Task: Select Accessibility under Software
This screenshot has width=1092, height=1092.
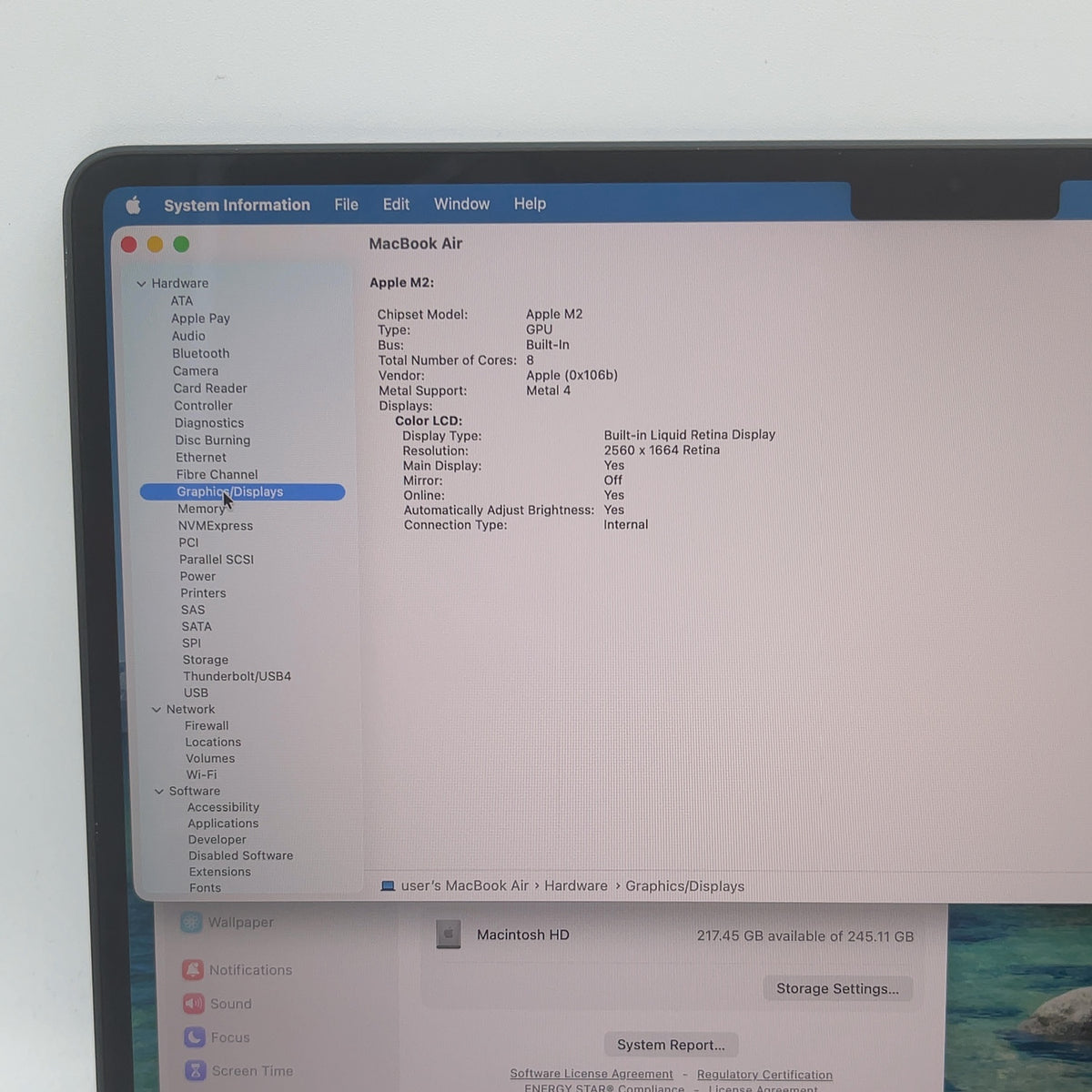Action: 223,808
